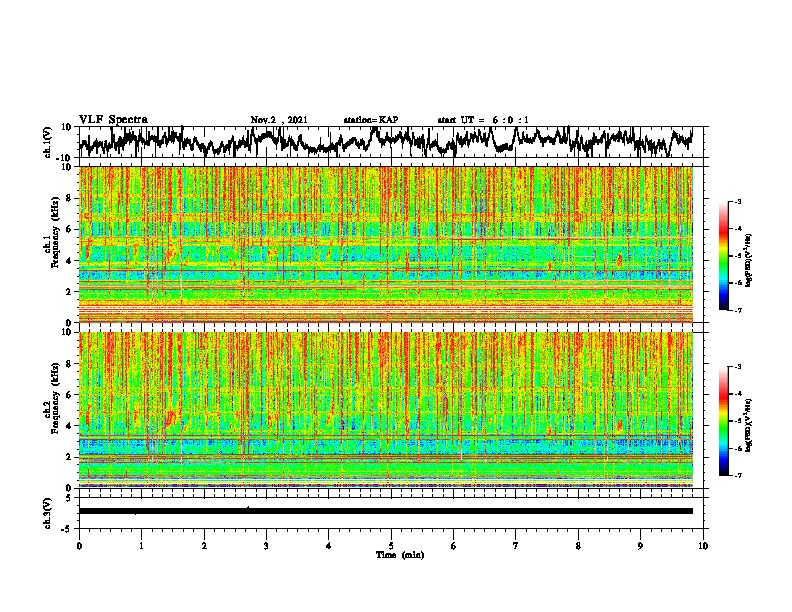The image size is (792, 612).
Task: Click the ch.1 voltage waveform trace
Action: click(x=385, y=142)
